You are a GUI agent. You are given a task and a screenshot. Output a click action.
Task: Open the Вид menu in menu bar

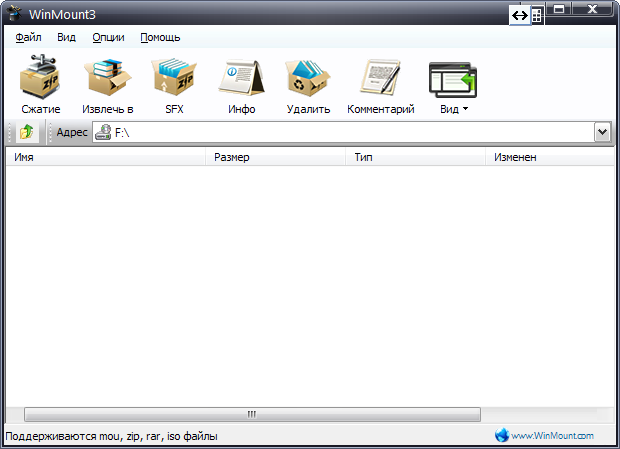66,37
